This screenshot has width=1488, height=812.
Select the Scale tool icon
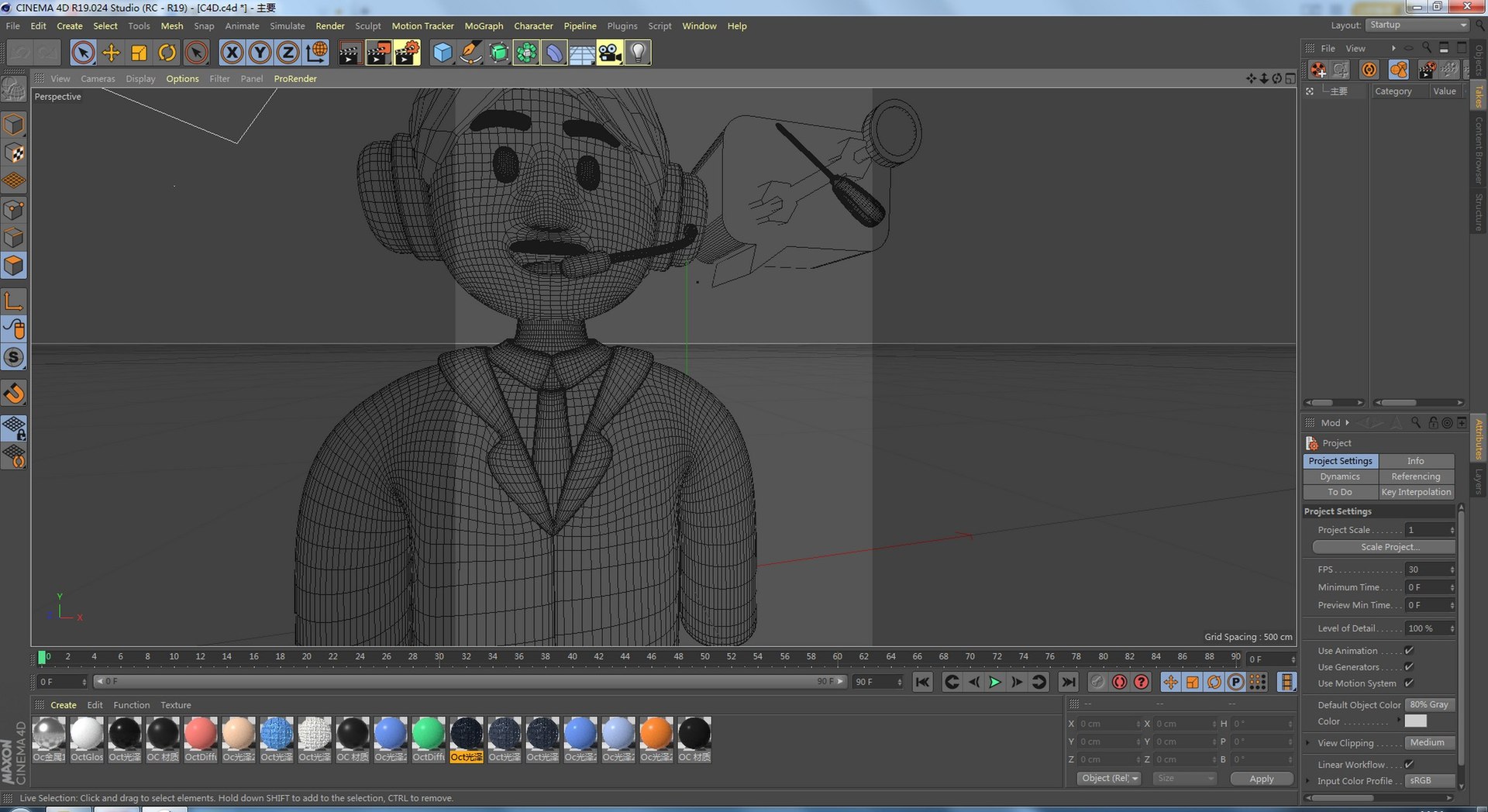(139, 53)
